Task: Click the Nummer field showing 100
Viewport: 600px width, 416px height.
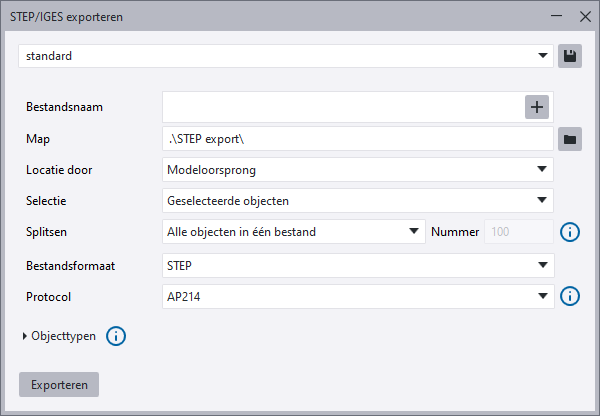Action: tap(518, 233)
